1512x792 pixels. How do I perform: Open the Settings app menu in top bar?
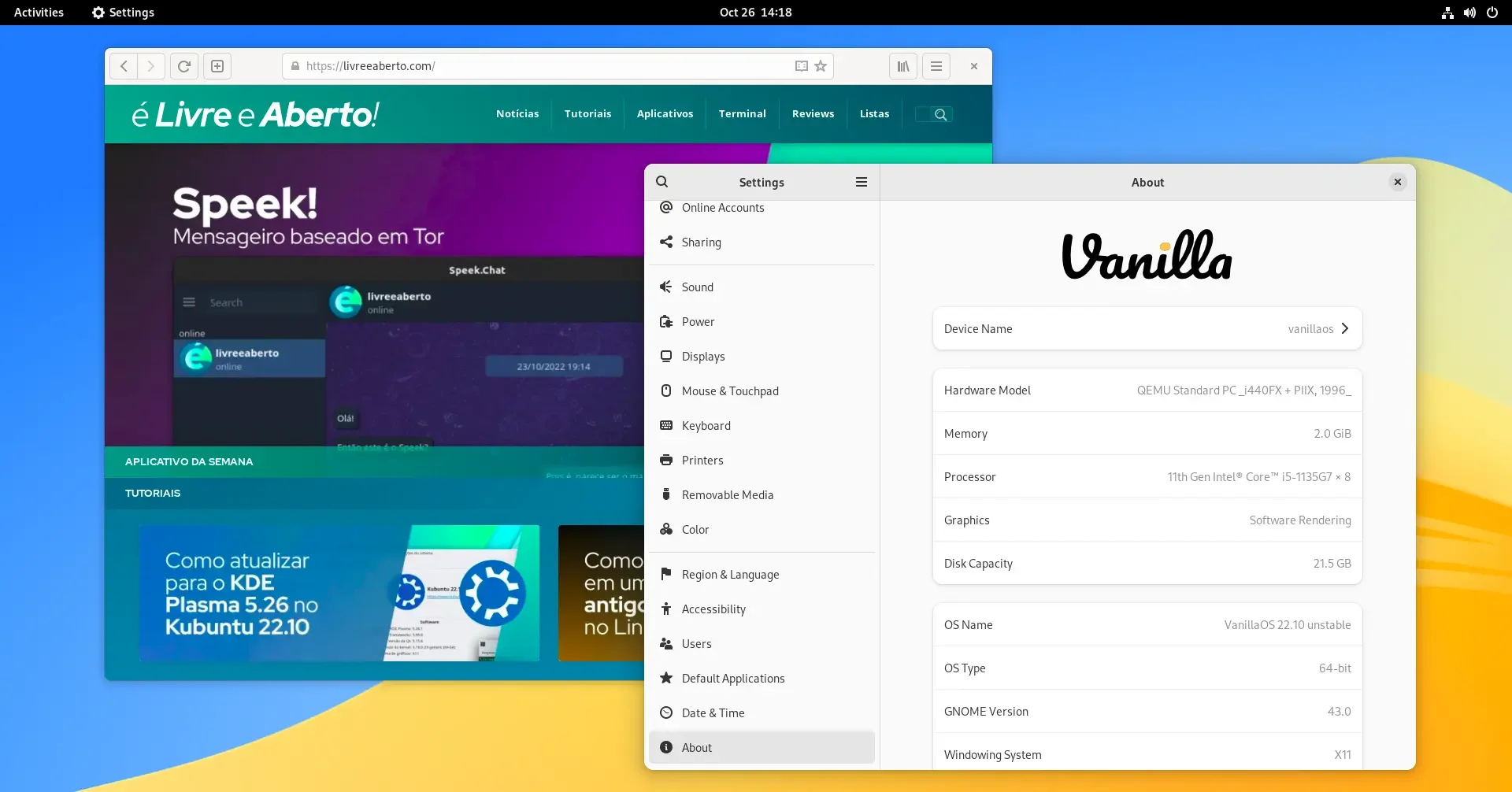(124, 13)
